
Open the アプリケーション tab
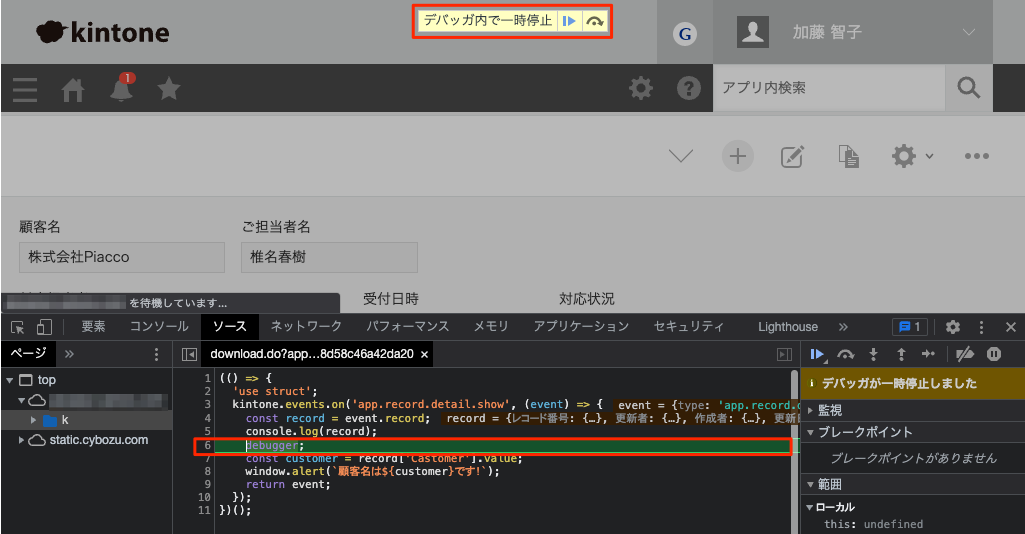click(580, 326)
